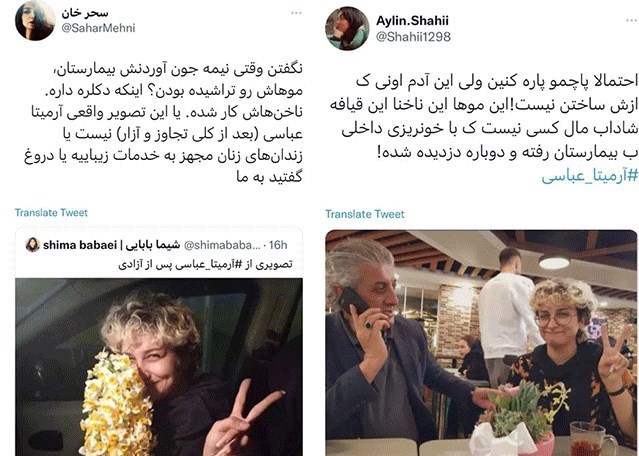Open the Aylin.Shahii display name
This screenshot has width=639, height=456.
(x=412, y=21)
